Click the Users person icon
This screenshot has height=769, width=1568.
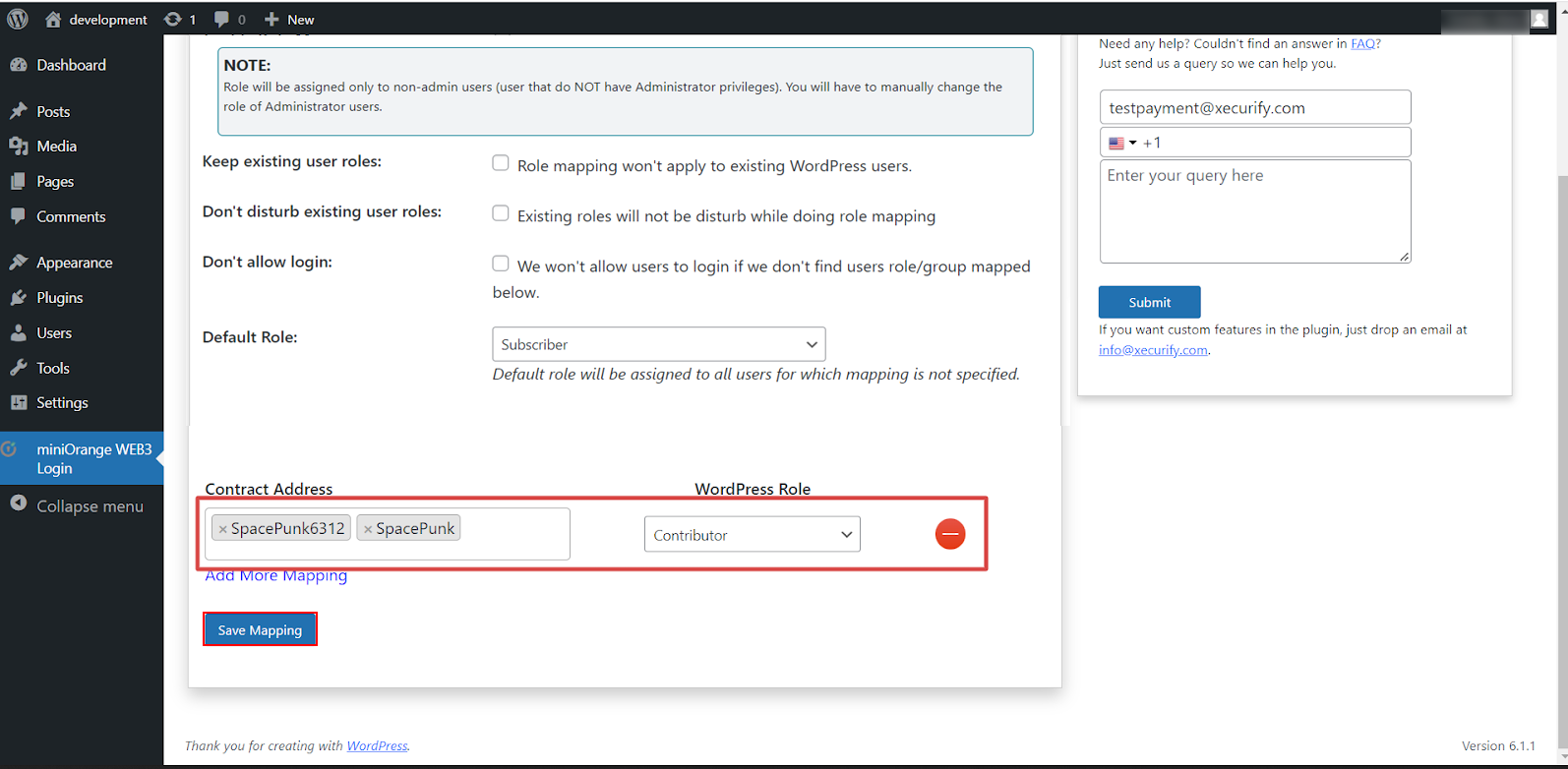click(x=19, y=333)
